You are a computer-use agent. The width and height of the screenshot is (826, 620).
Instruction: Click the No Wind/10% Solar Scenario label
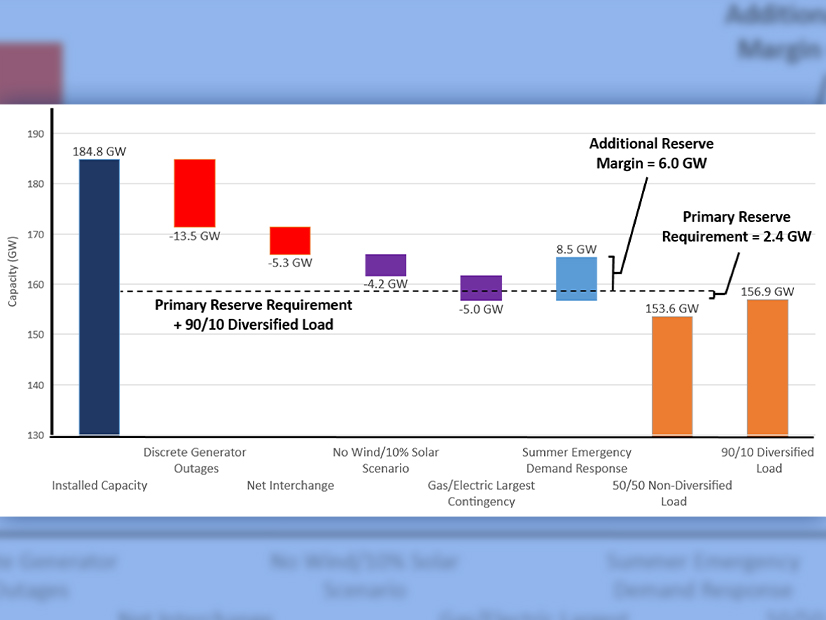385,460
